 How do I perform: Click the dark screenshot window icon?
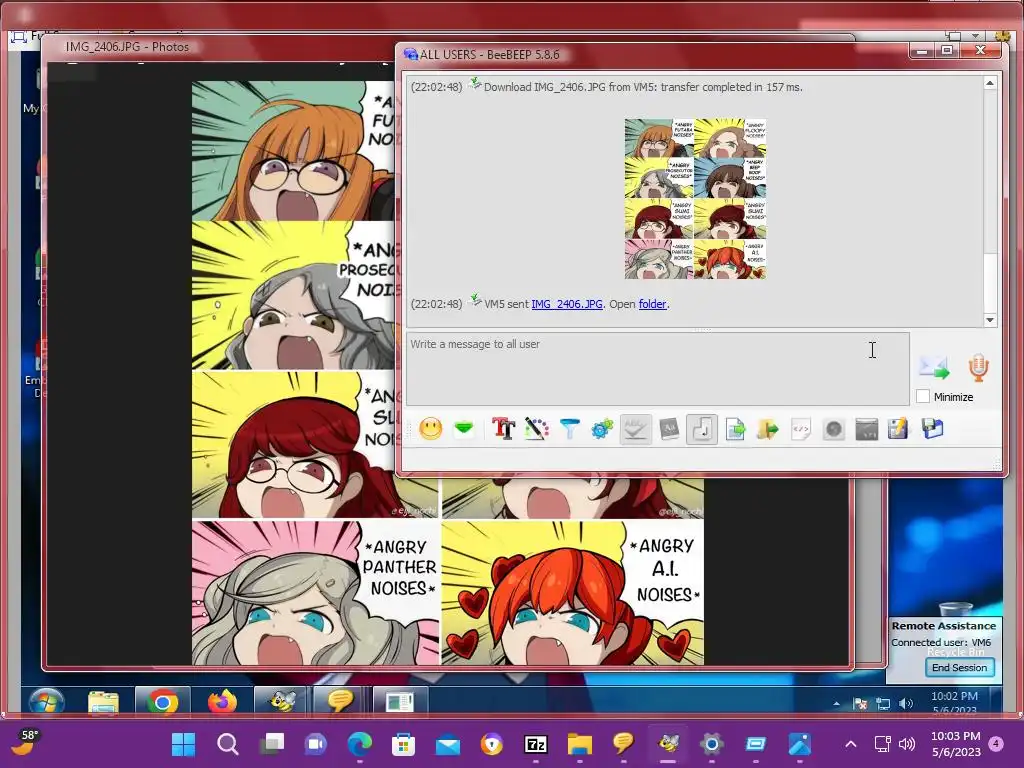[867, 429]
